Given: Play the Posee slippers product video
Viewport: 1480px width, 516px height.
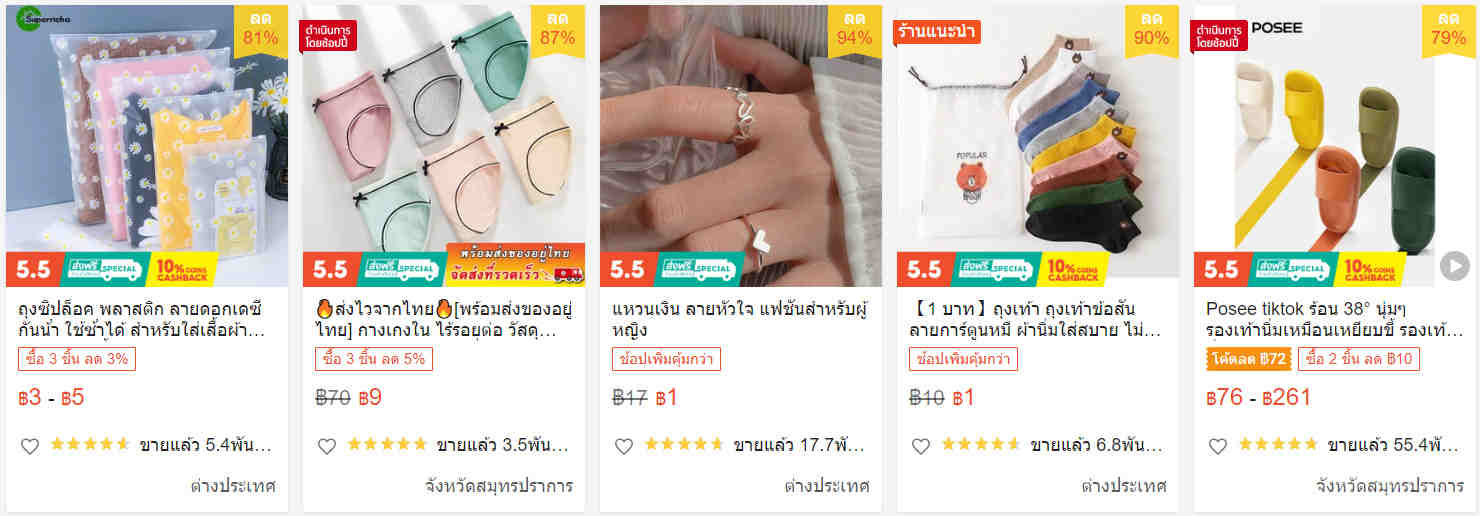Looking at the screenshot, I should point(1454,267).
